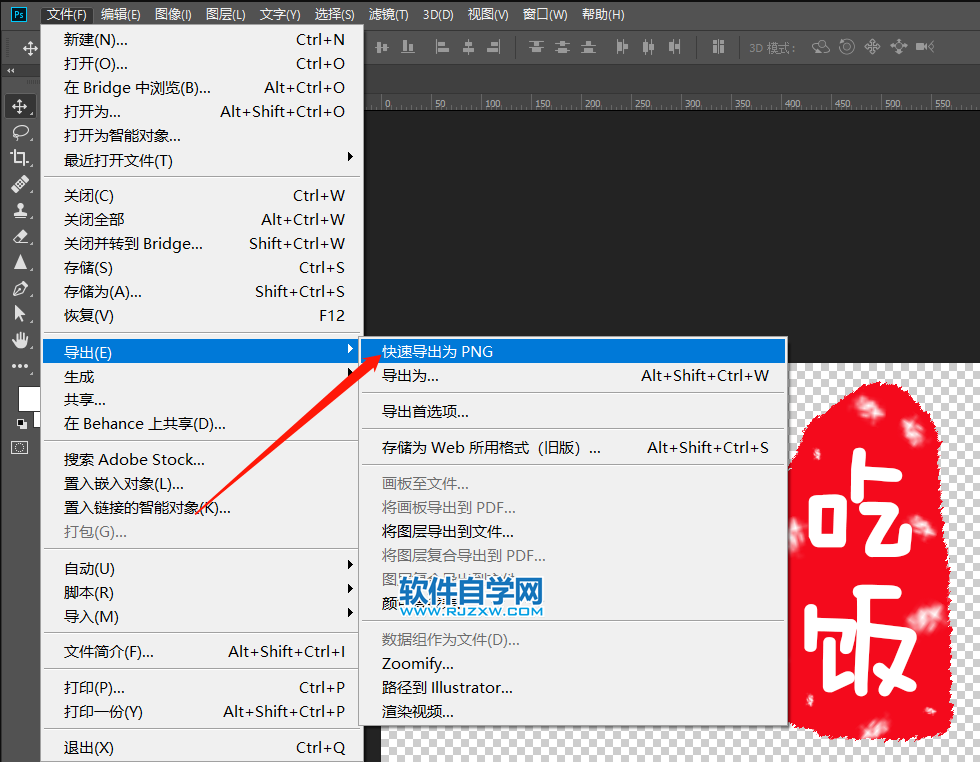Image resolution: width=980 pixels, height=762 pixels.
Task: Expand the 导入(M) submenu
Action: click(x=202, y=616)
